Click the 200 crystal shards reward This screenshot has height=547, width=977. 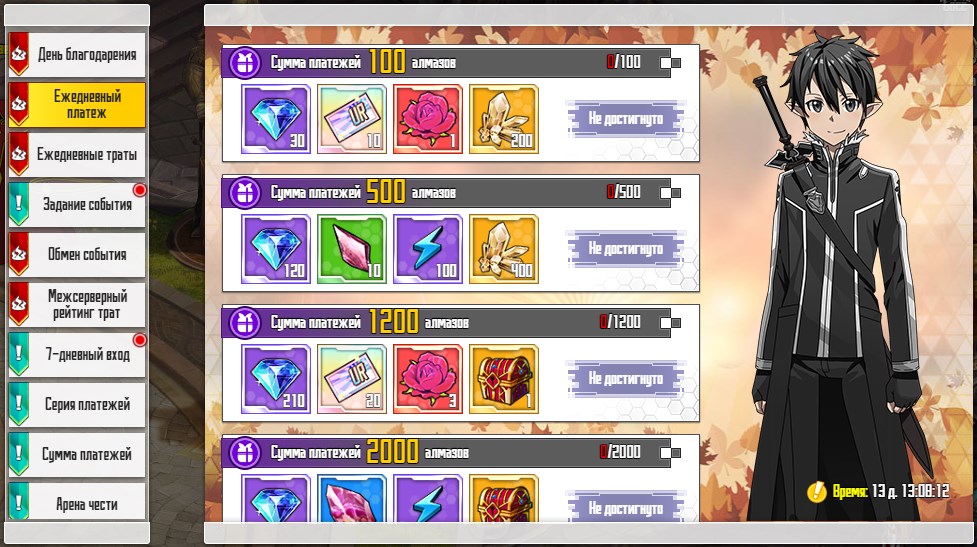[x=503, y=119]
